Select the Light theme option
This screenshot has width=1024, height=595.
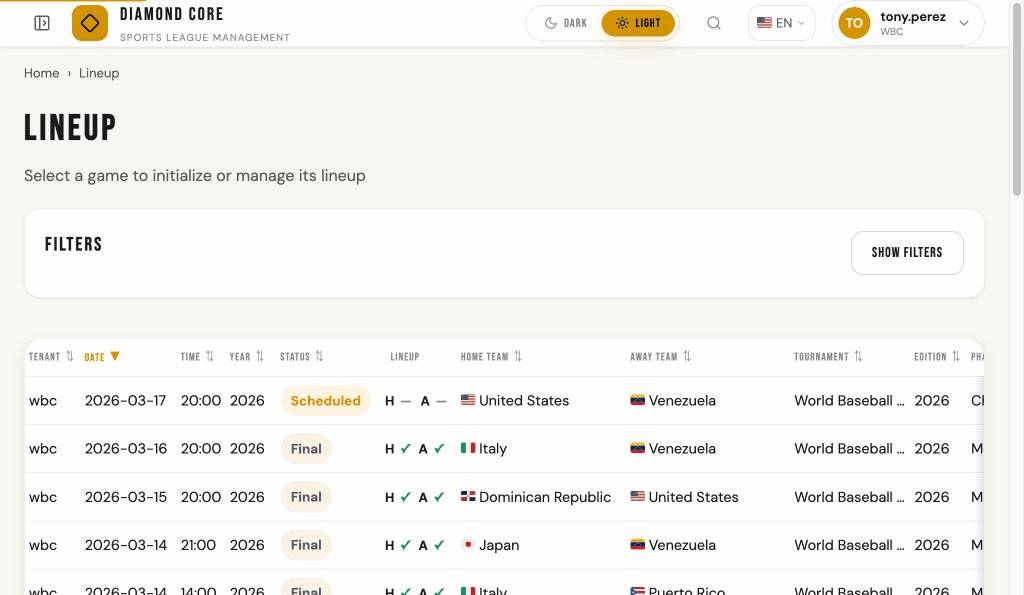pyautogui.click(x=638, y=23)
